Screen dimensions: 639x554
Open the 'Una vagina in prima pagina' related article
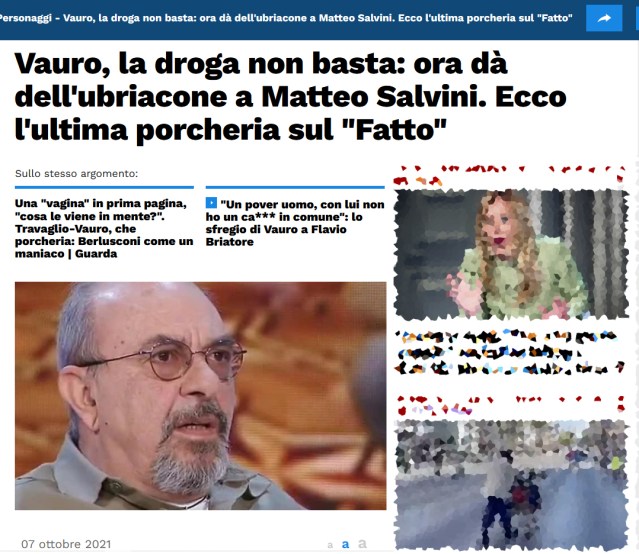(104, 229)
